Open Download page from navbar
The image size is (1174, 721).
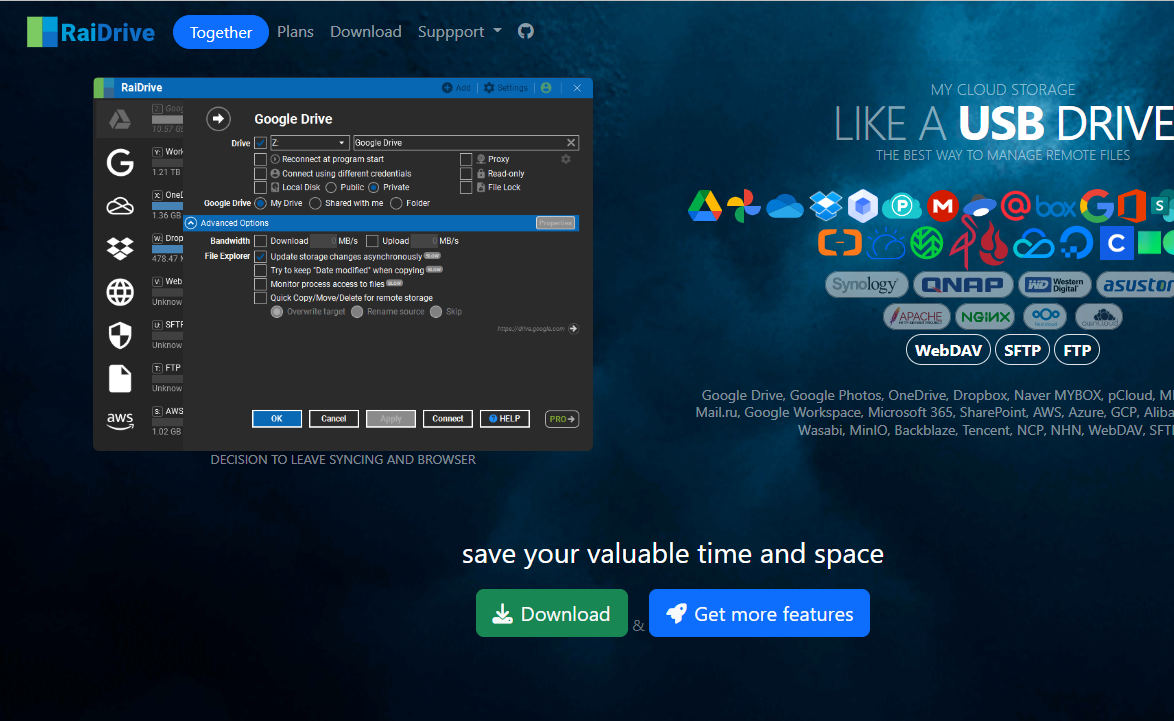366,31
